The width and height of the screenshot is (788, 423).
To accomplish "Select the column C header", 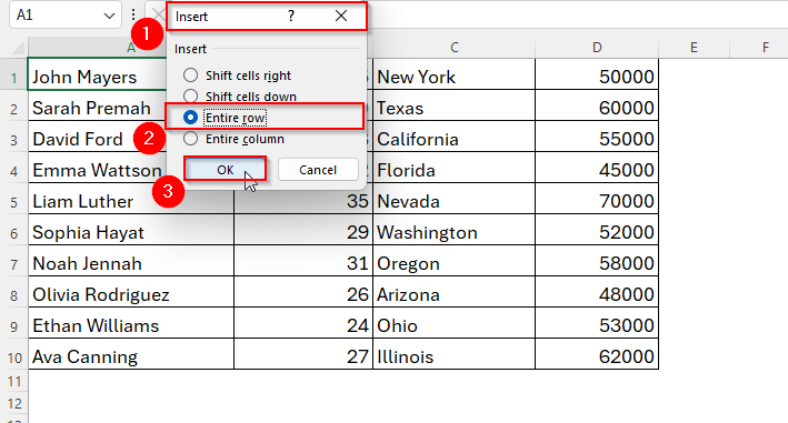I will (453, 47).
